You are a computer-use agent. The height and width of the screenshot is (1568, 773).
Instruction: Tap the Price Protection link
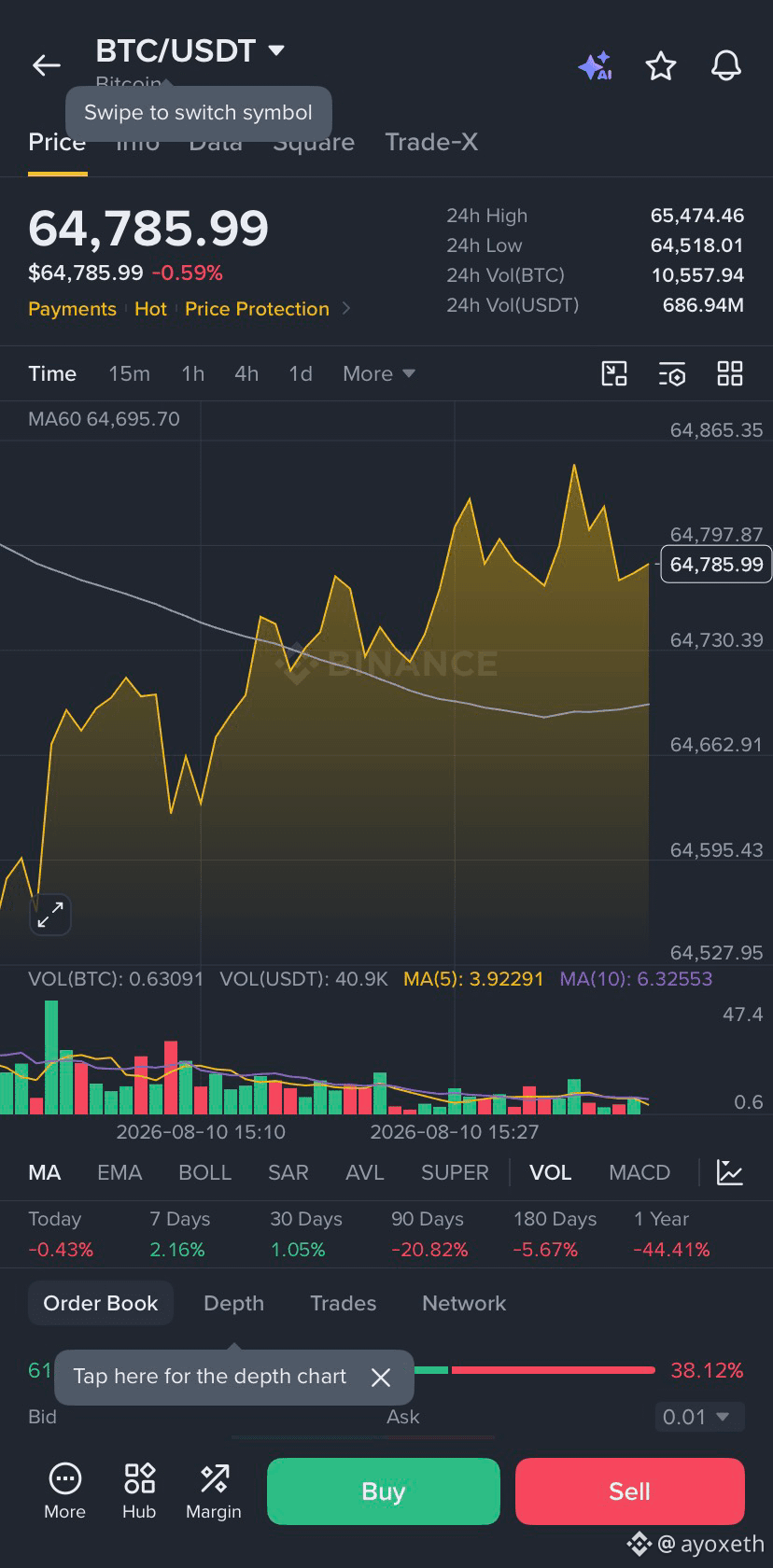(257, 309)
